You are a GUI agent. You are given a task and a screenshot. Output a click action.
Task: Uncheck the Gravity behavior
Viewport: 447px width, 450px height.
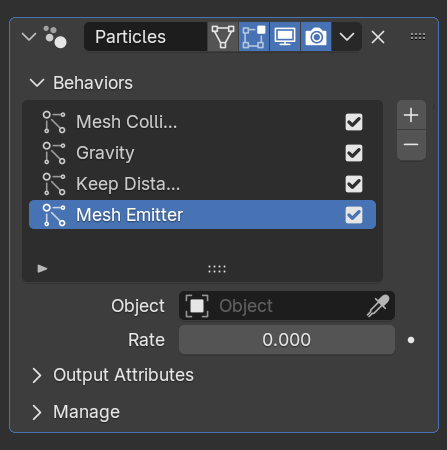354,153
